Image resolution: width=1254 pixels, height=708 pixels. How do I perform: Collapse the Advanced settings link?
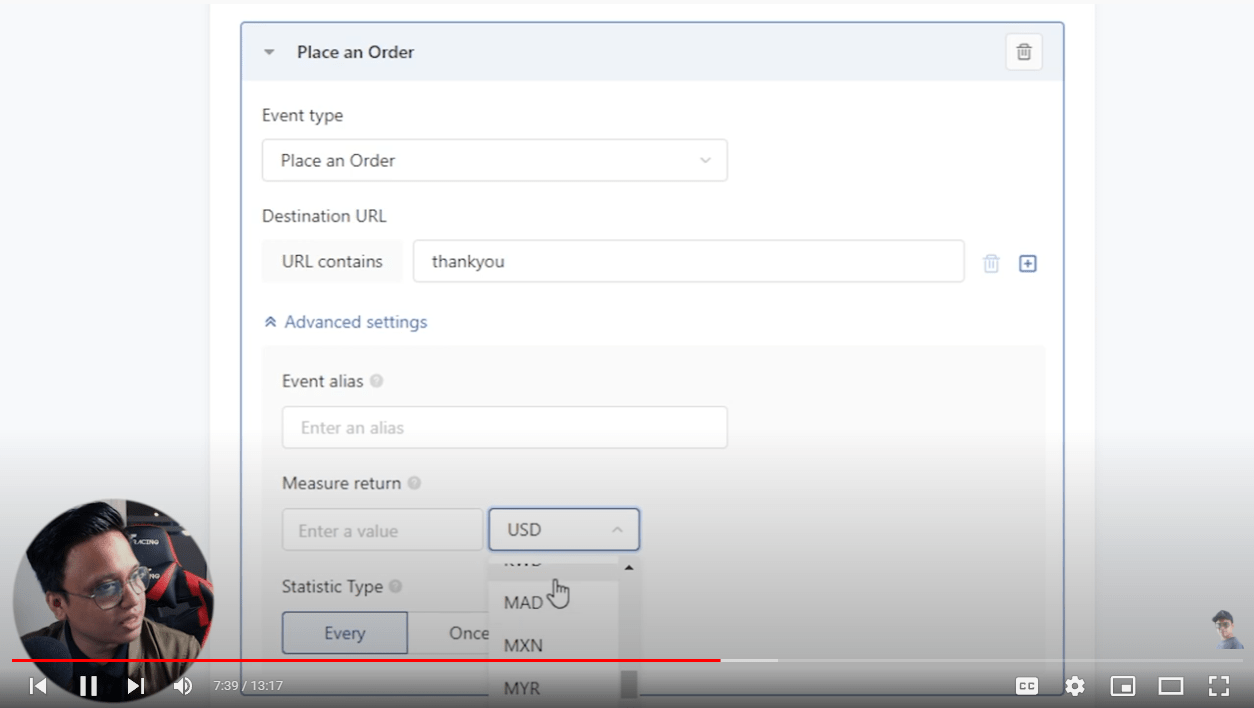[345, 322]
